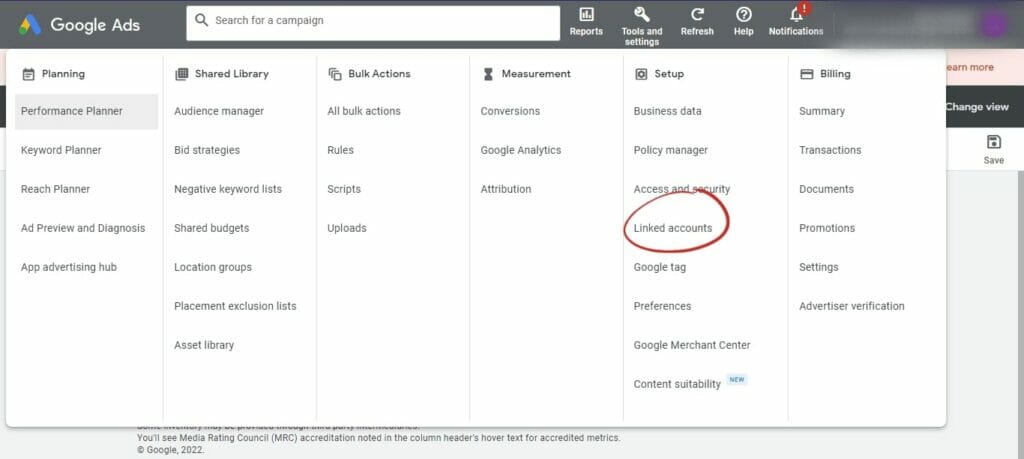Go to Advertiser verification
The width and height of the screenshot is (1024, 459).
point(852,306)
